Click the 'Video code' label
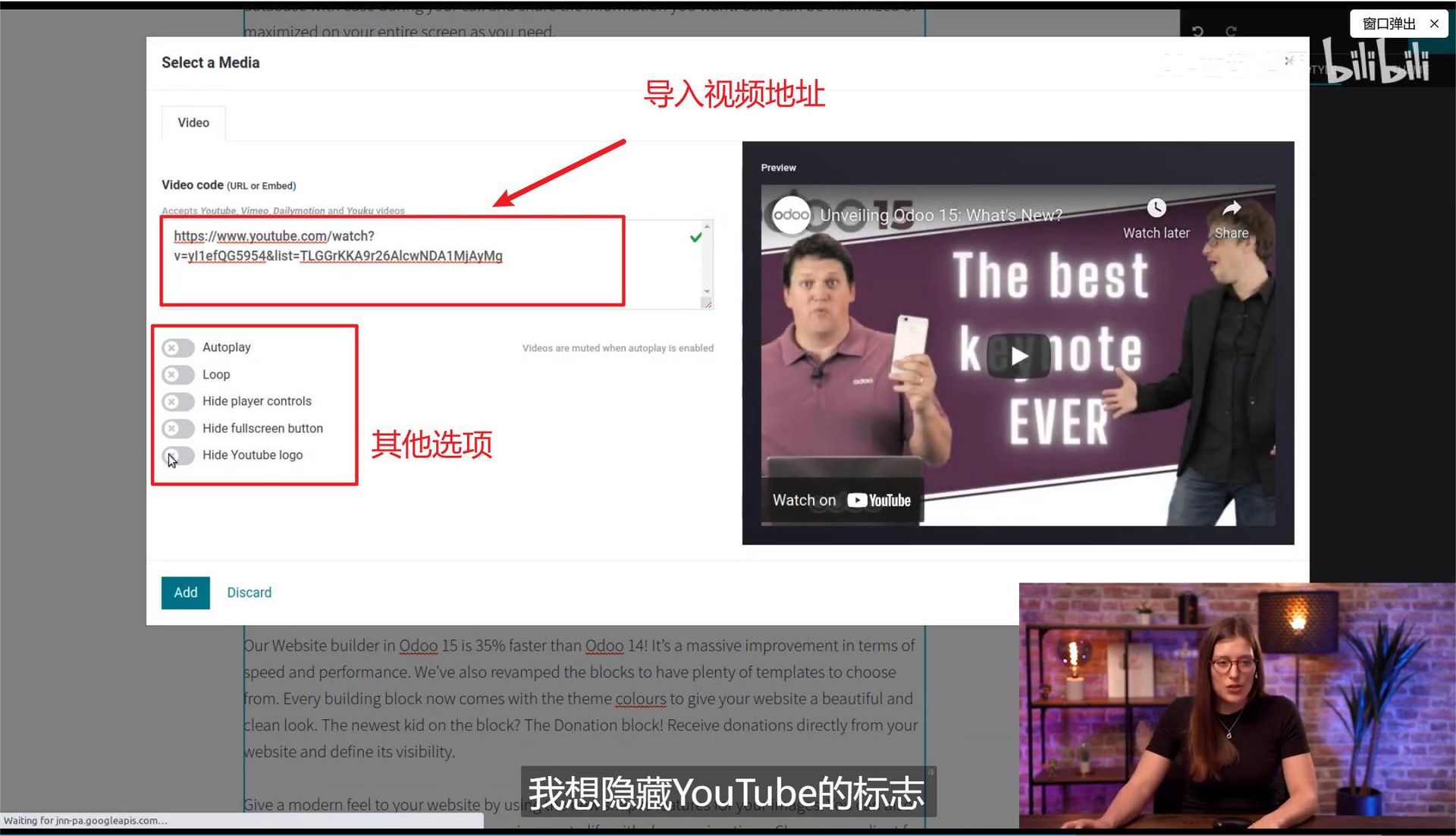This screenshot has width=1456, height=836. (x=192, y=185)
